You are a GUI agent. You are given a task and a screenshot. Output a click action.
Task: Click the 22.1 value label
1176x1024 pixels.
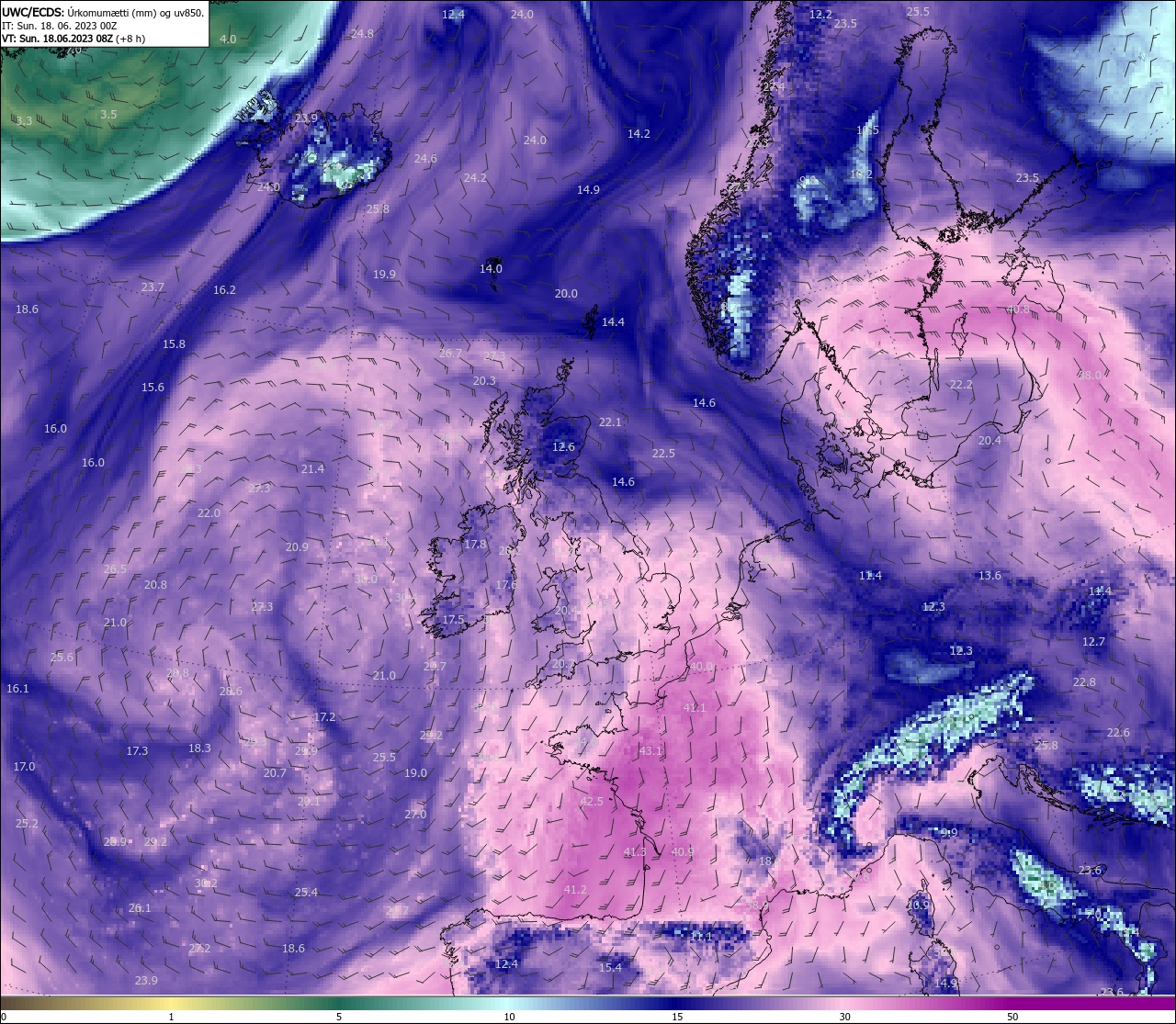(x=610, y=422)
